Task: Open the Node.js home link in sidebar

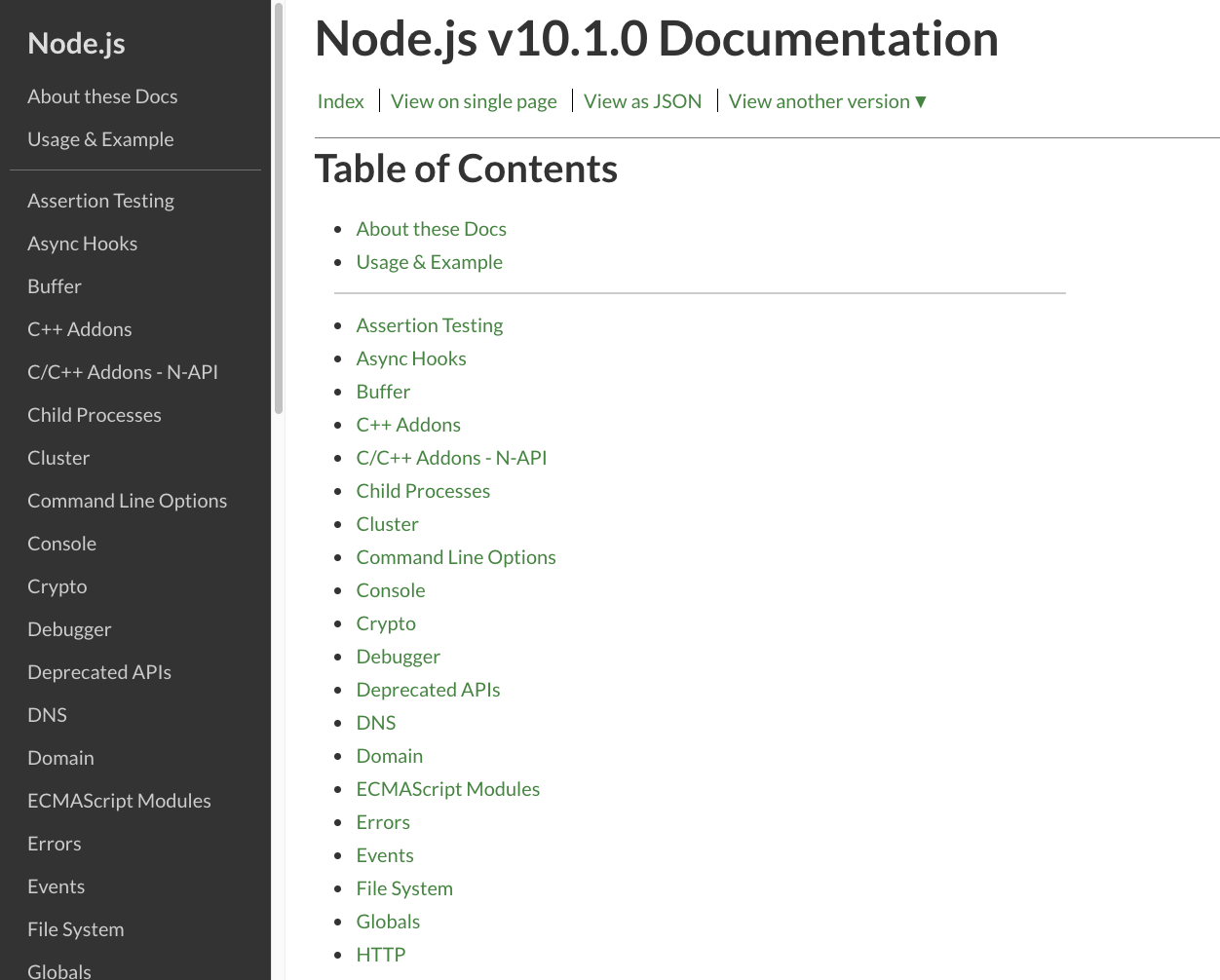Action: (x=76, y=43)
